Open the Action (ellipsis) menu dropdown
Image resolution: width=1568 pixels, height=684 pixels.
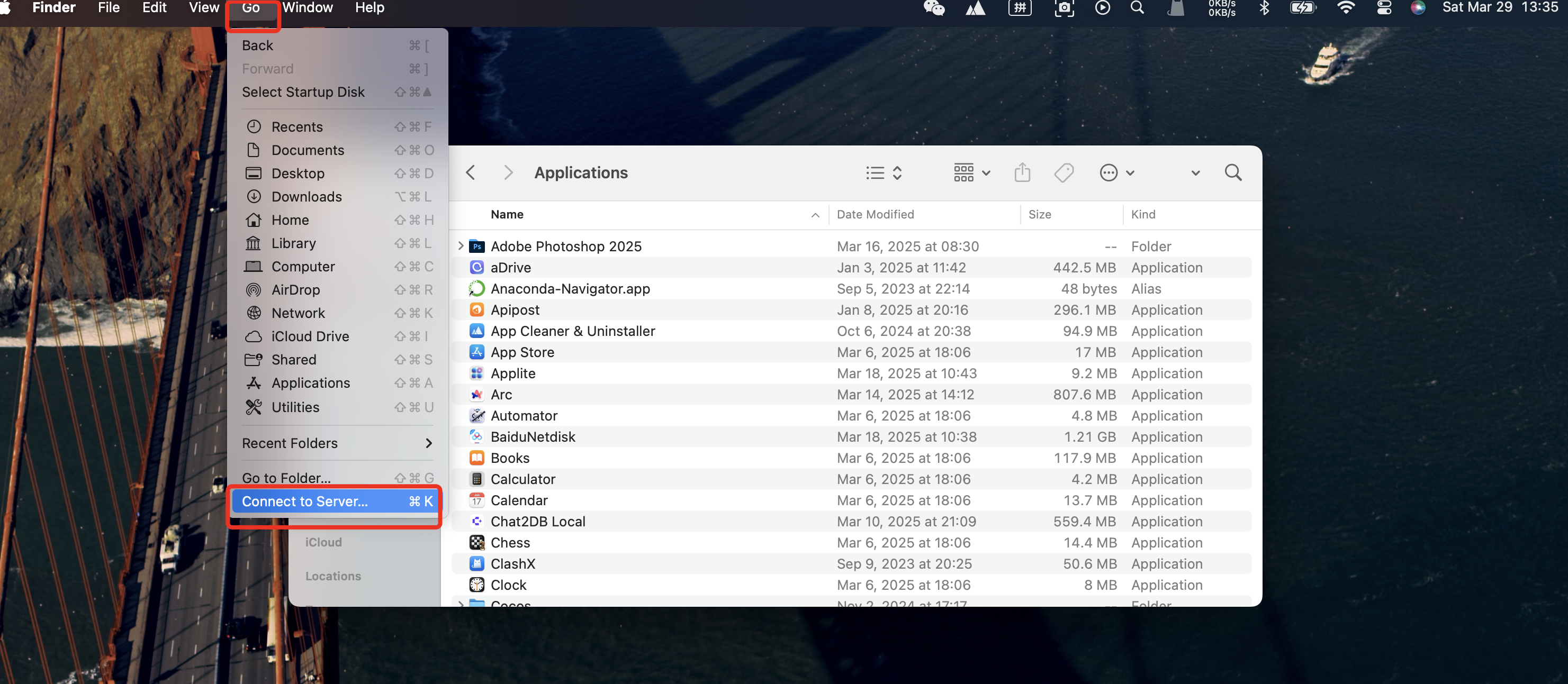[x=1117, y=173]
